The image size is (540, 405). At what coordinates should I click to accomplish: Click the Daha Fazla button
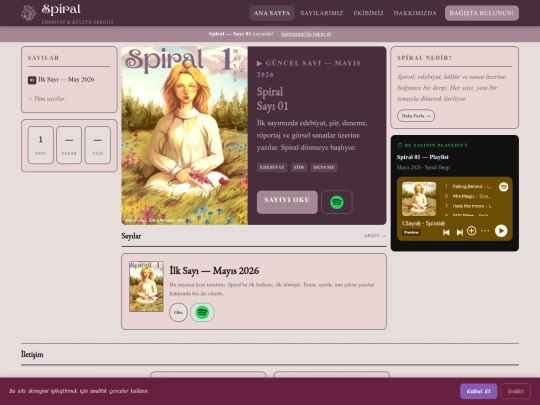pyautogui.click(x=416, y=116)
